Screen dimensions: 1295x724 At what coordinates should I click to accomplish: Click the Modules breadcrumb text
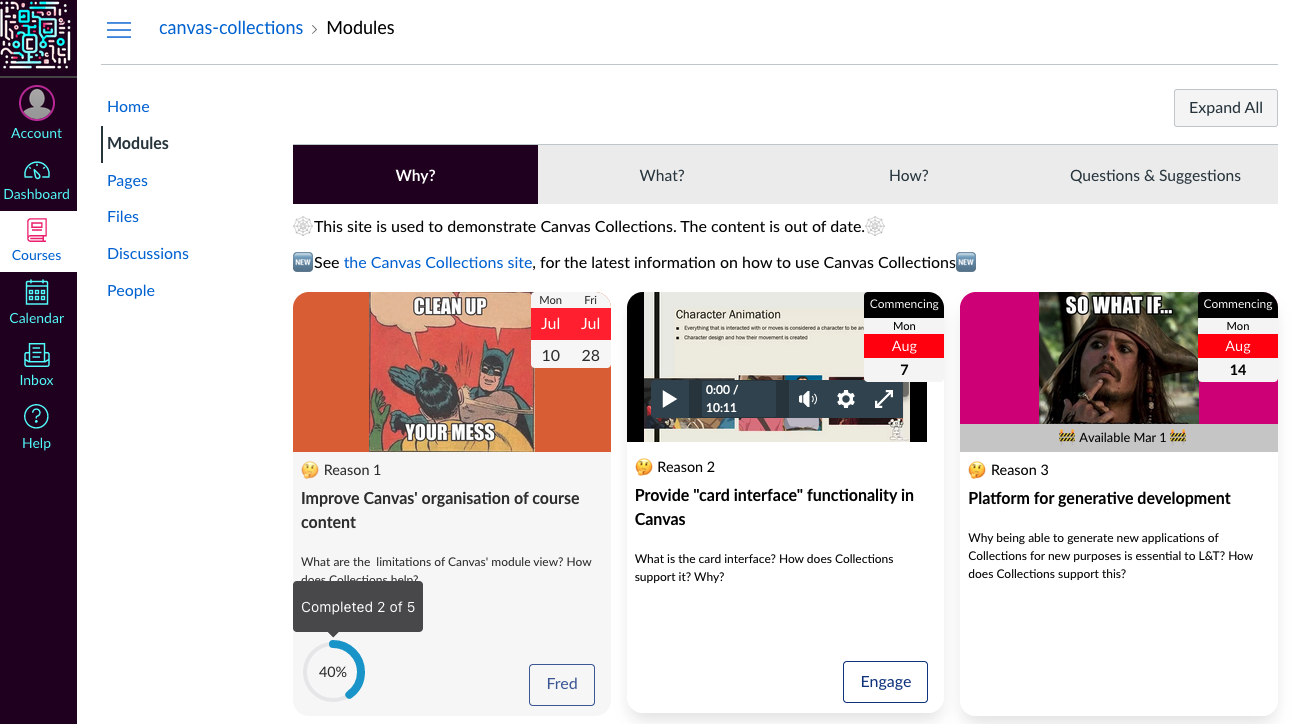click(x=361, y=28)
